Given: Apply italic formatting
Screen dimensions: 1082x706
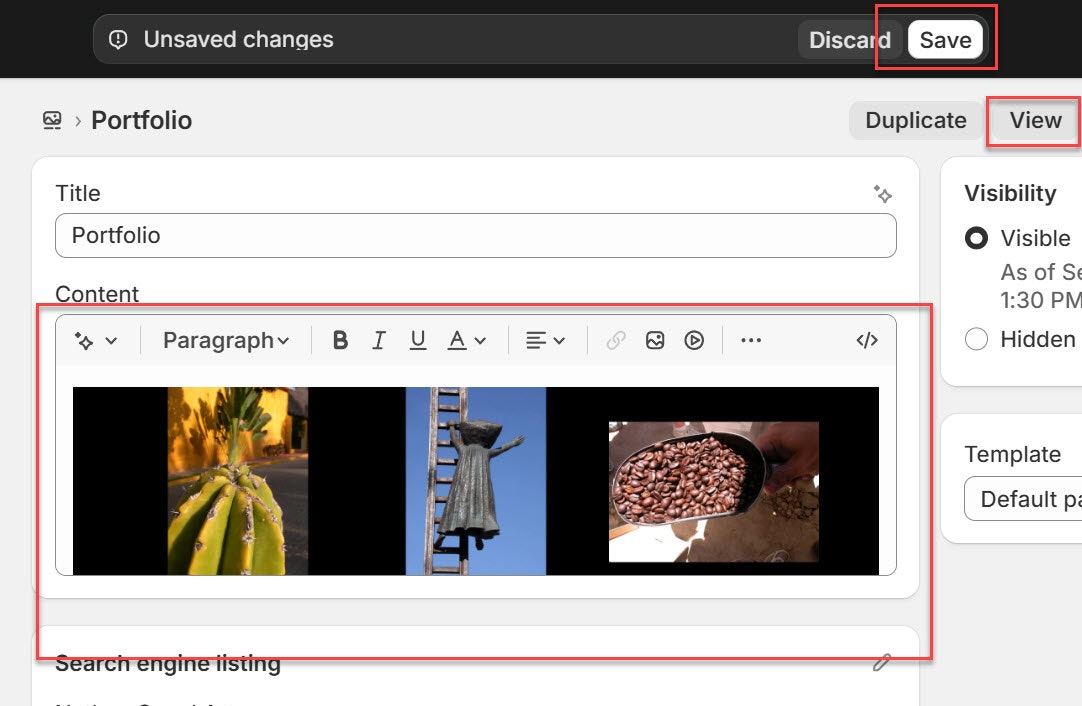Looking at the screenshot, I should pyautogui.click(x=379, y=339).
